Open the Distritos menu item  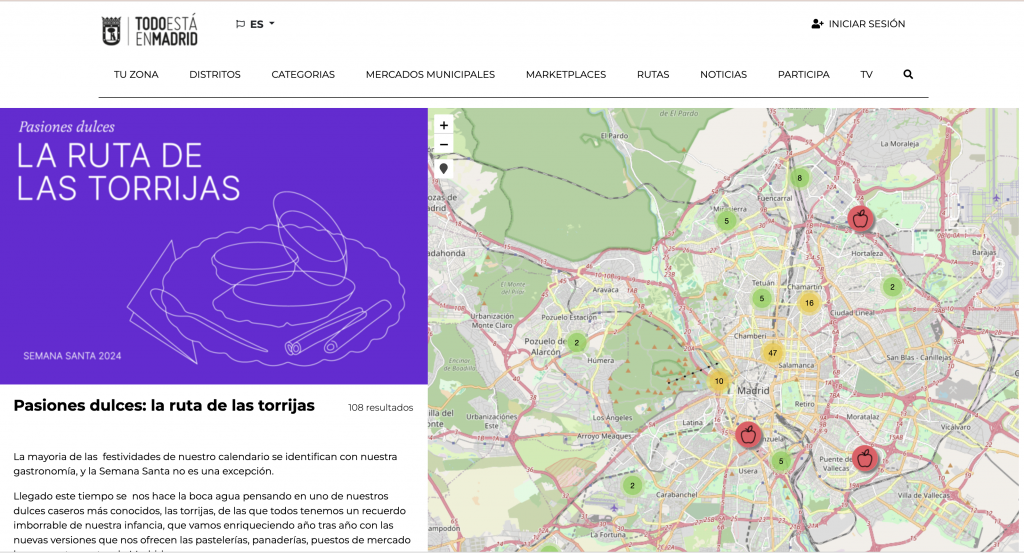[x=215, y=74]
